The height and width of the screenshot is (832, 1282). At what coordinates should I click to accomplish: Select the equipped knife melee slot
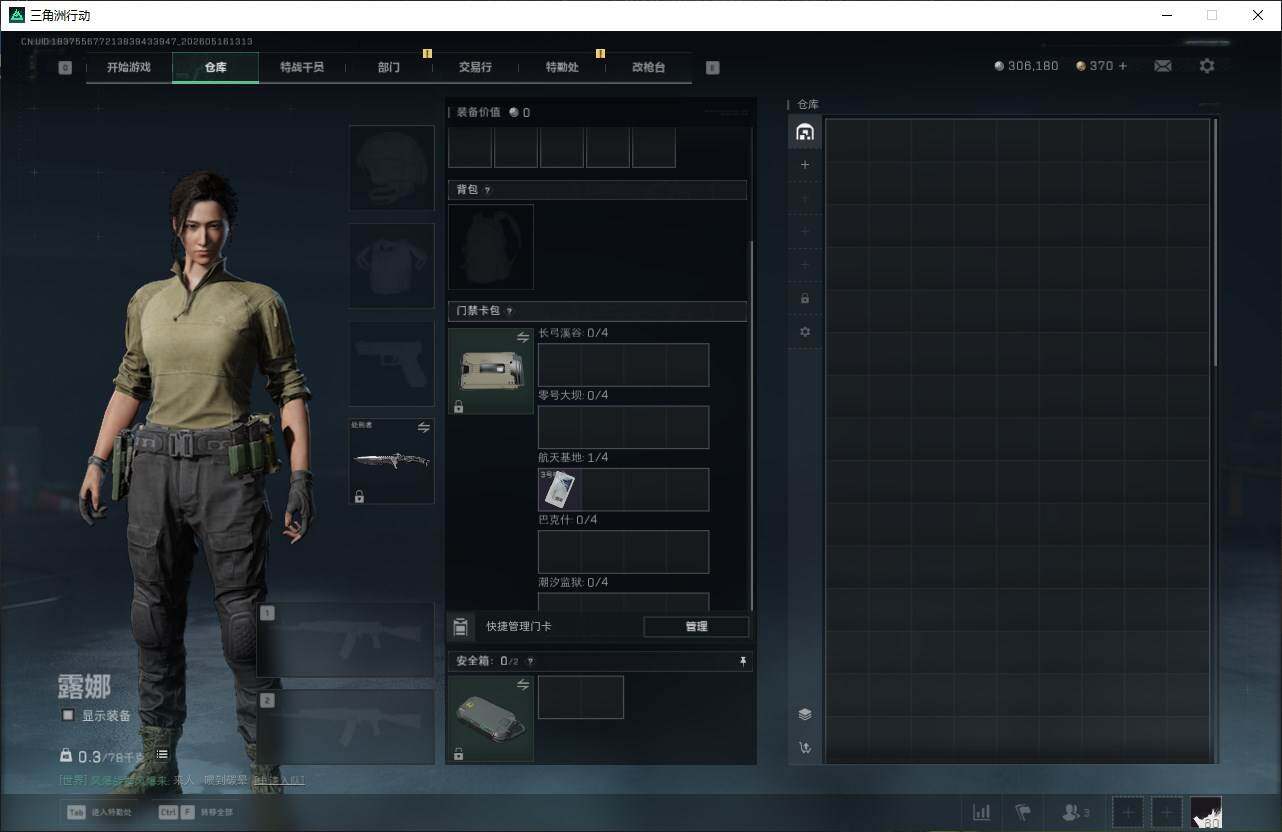coord(391,461)
